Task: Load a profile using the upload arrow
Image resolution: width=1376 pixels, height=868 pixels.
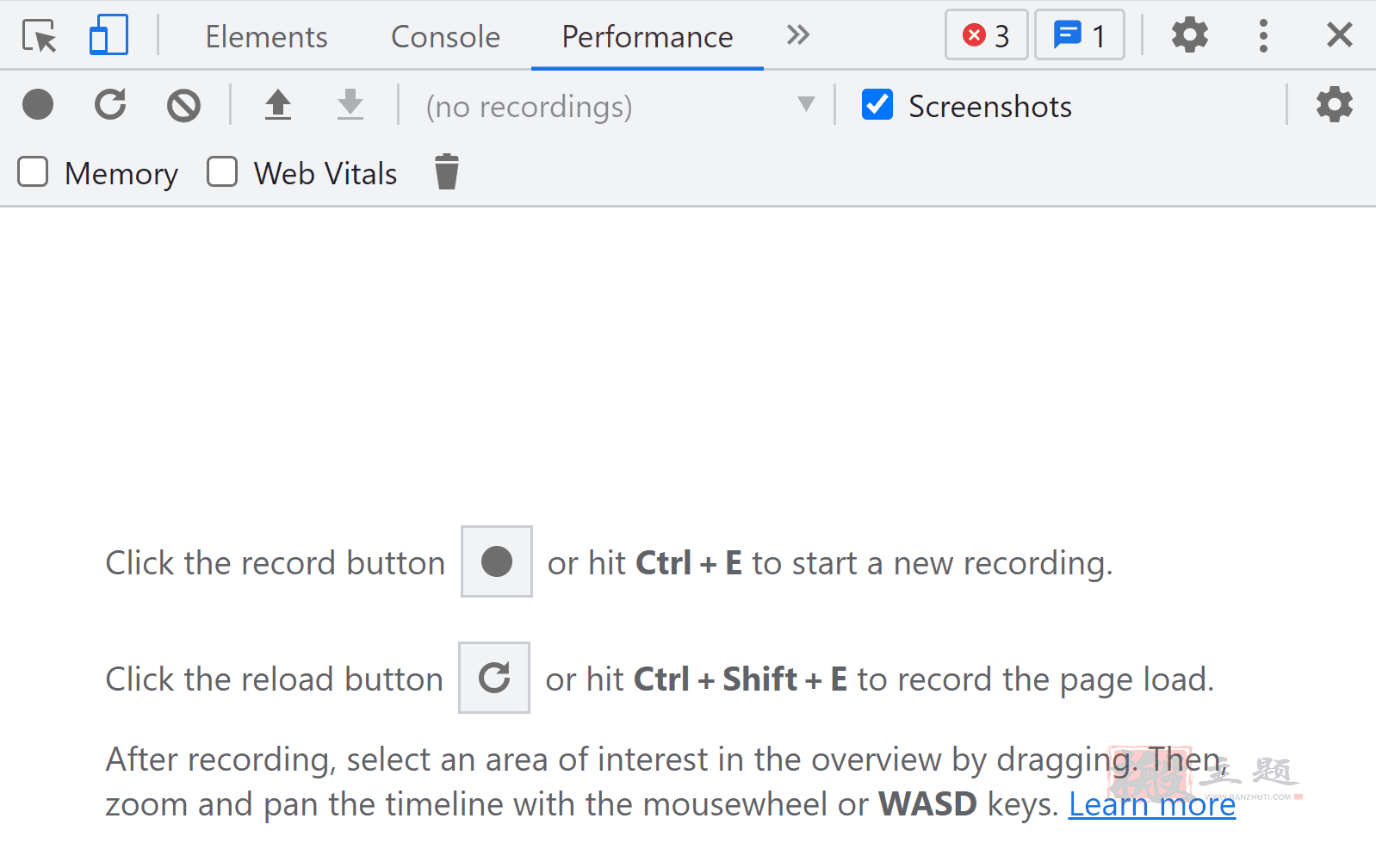Action: point(277,105)
